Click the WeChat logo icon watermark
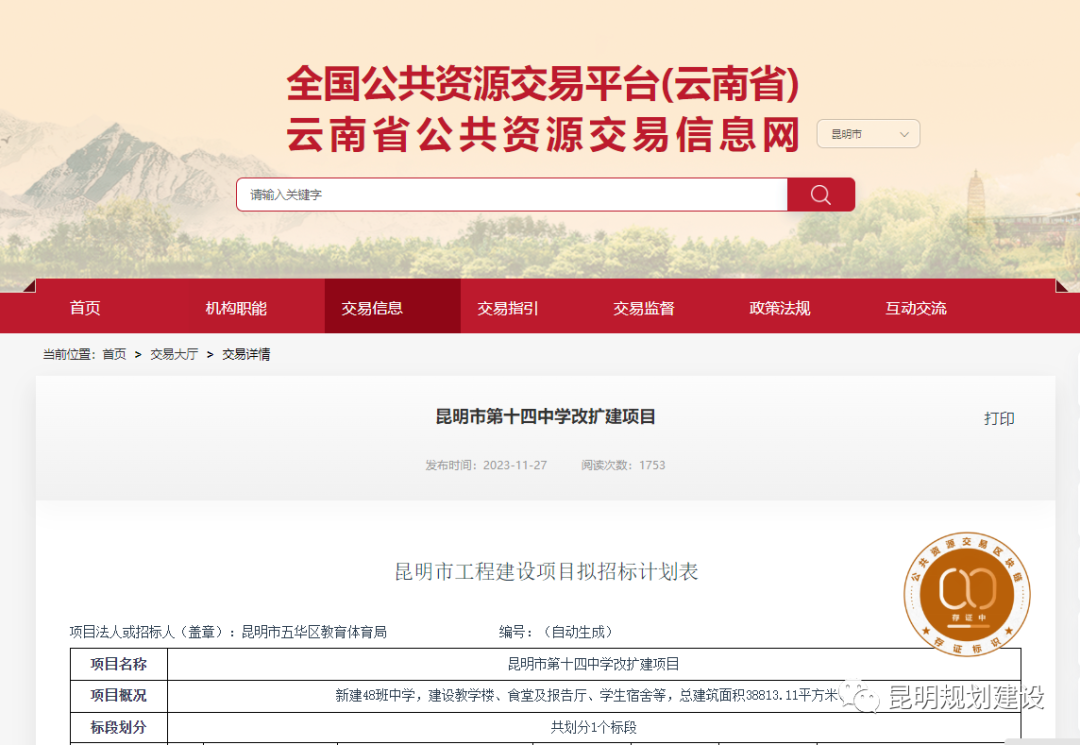Image resolution: width=1080 pixels, height=745 pixels. pos(860,697)
